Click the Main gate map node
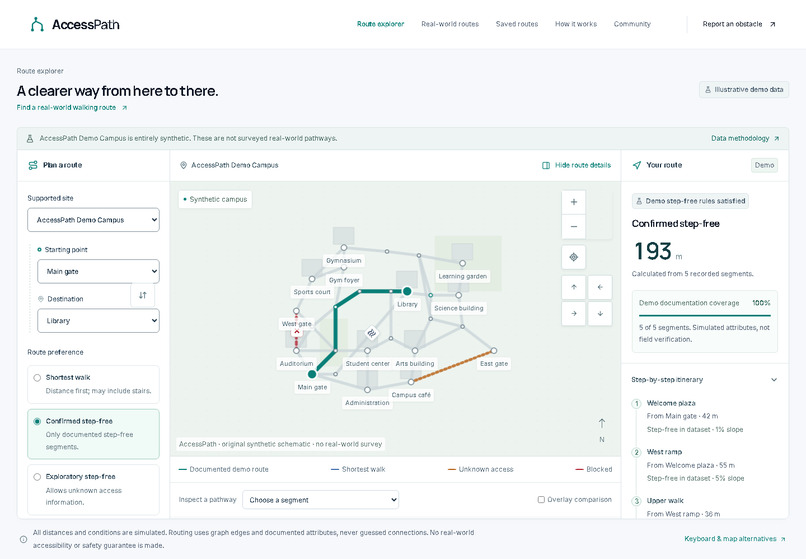This screenshot has width=806, height=559. point(312,374)
